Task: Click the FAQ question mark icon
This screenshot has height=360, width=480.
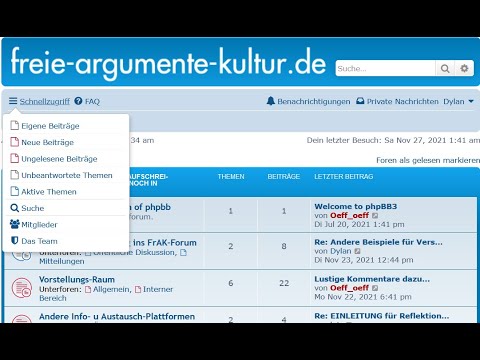Action: pyautogui.click(x=78, y=101)
